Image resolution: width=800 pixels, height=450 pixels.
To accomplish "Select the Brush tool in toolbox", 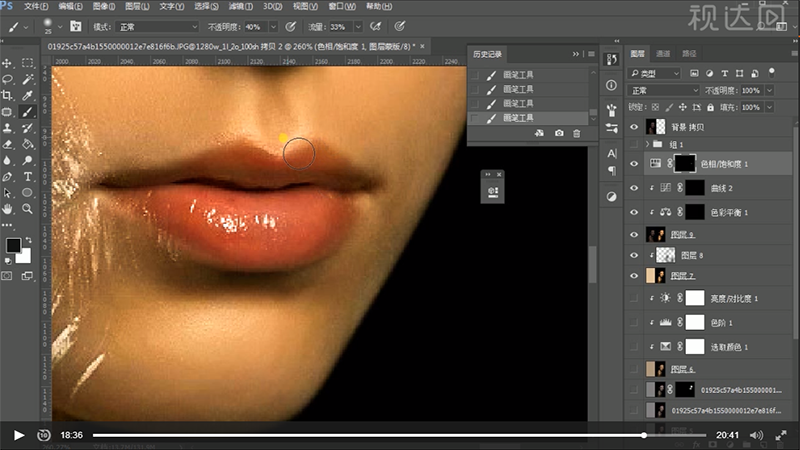I will [28, 112].
